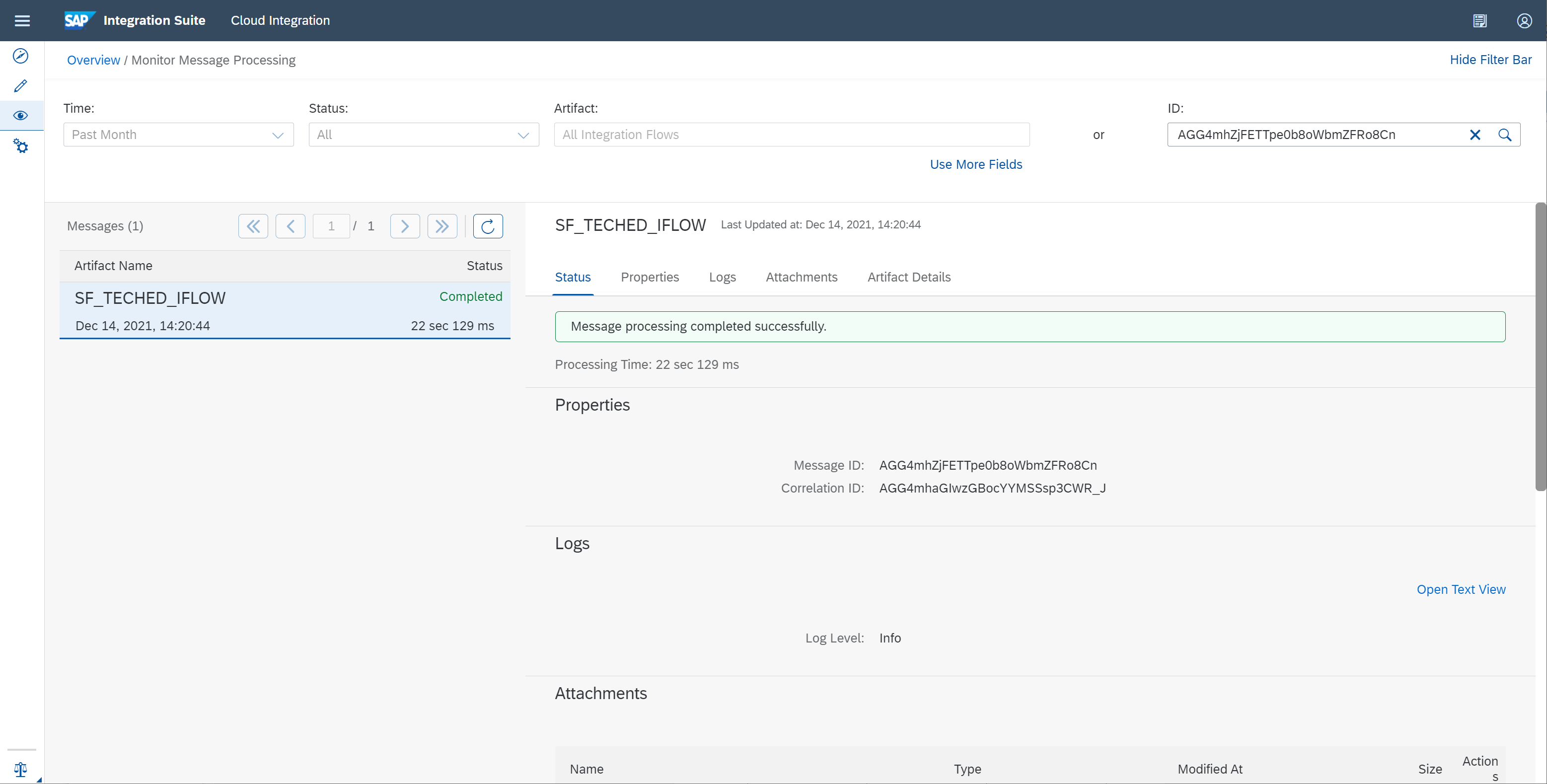Click the success message strip
This screenshot has height=784, width=1547.
pos(1030,327)
